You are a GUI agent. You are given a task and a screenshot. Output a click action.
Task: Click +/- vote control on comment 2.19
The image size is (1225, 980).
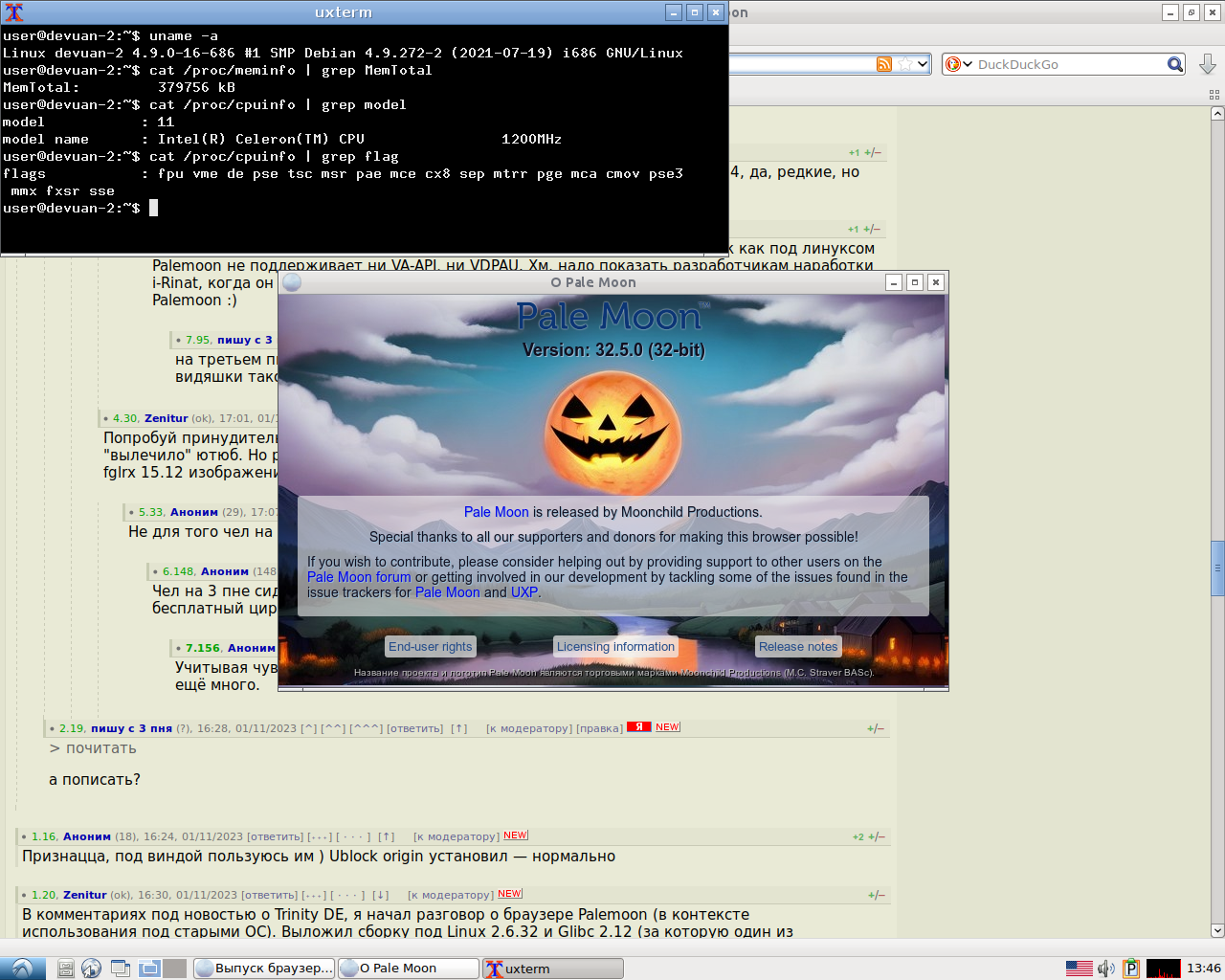876,729
